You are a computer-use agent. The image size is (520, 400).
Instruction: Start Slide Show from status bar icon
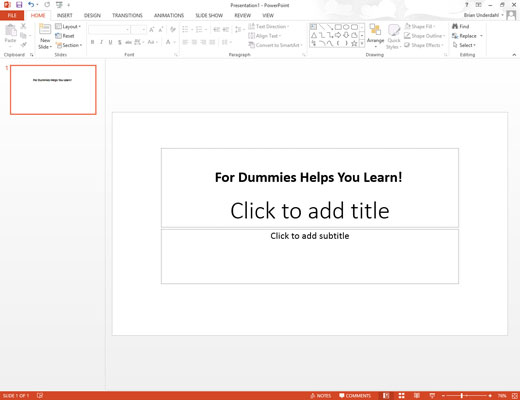point(432,396)
